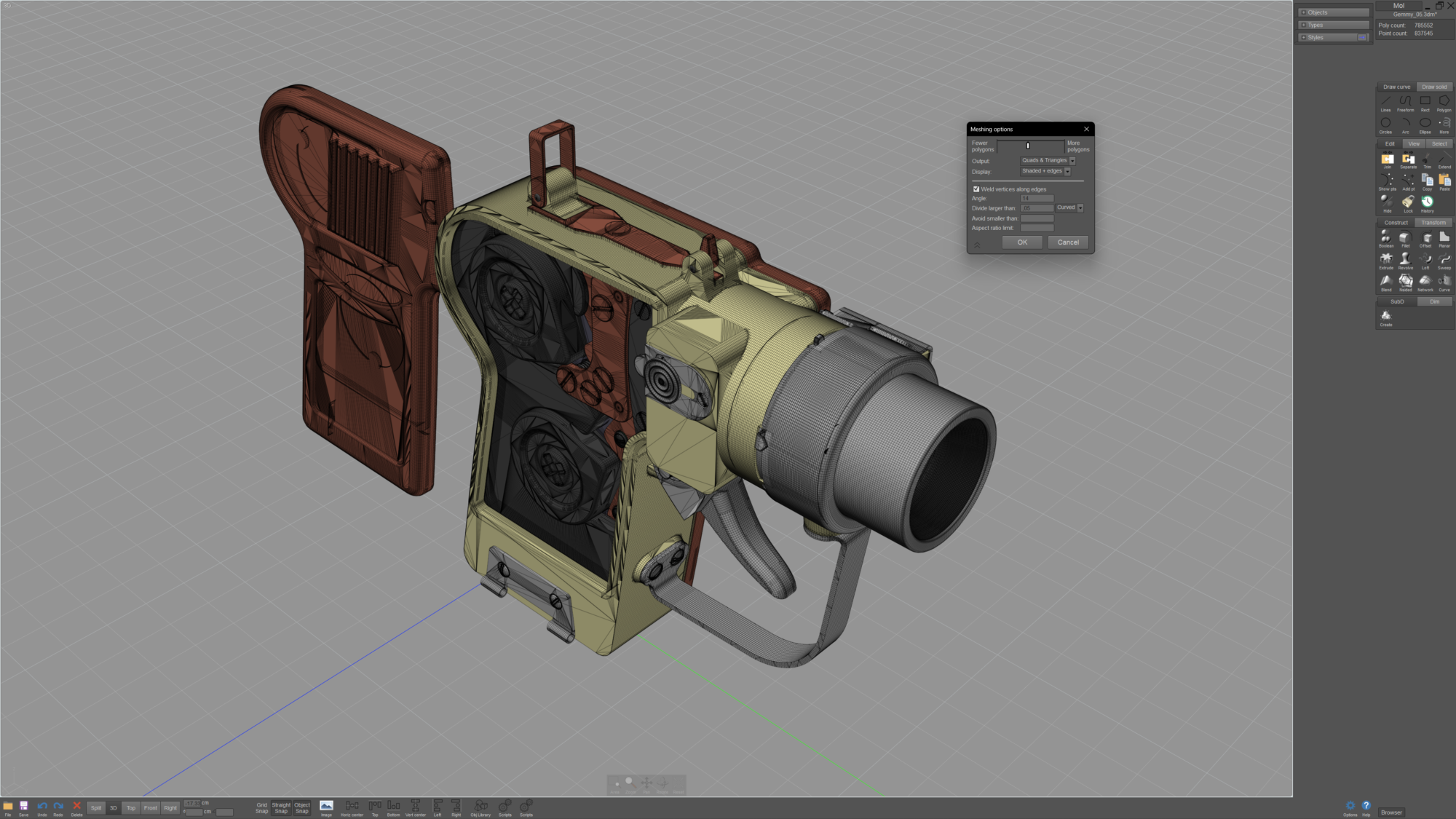Cancel the Meshing options dialog
Screen dimensions: 1456x819
pos(1068,242)
